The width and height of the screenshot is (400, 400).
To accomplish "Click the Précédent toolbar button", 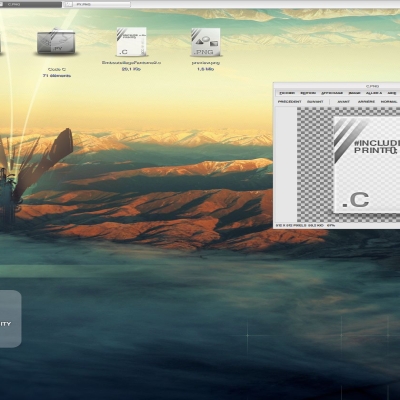I will pyautogui.click(x=289, y=102).
